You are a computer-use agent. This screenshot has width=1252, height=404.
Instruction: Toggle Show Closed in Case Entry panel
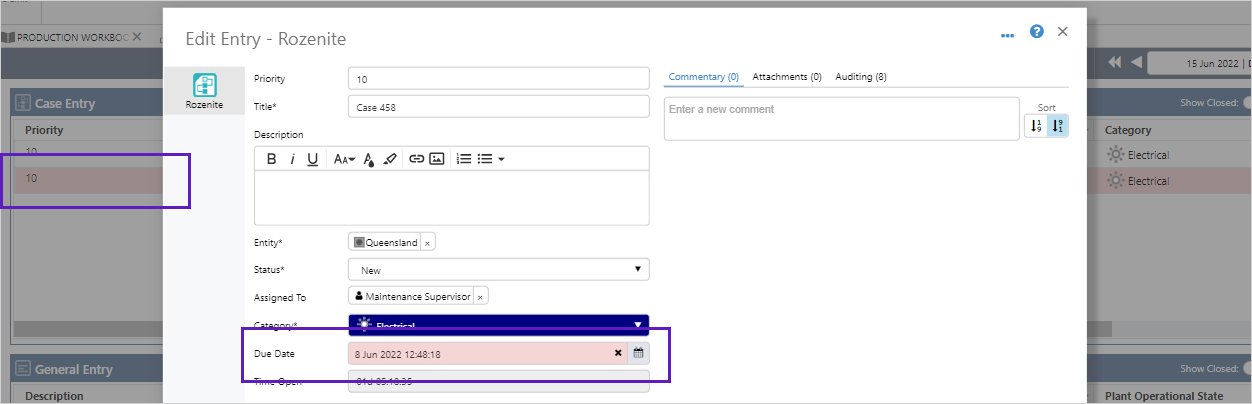click(1246, 102)
